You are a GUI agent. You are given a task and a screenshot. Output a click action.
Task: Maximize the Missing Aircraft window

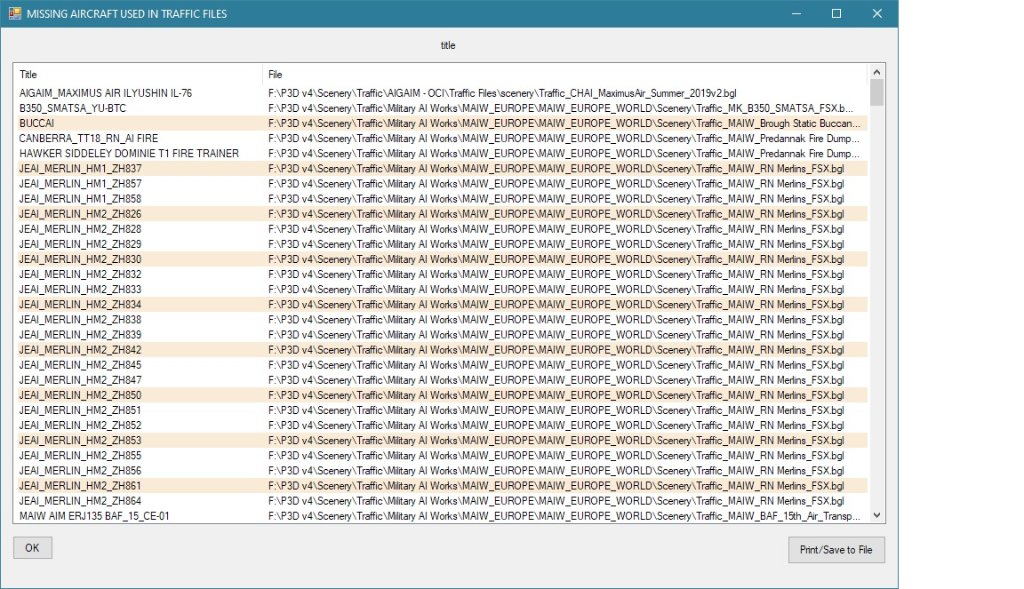click(x=836, y=13)
